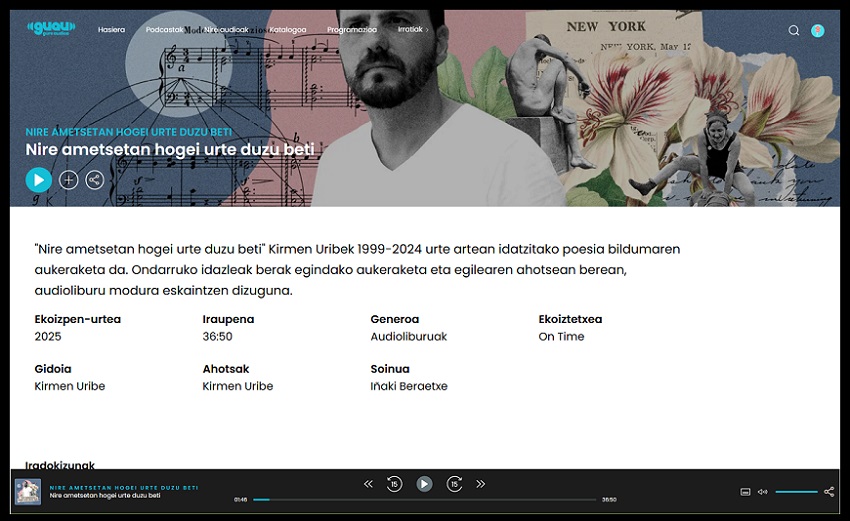Click Kirmen Uribe under Gidoia
The height and width of the screenshot is (521, 850).
click(x=69, y=386)
